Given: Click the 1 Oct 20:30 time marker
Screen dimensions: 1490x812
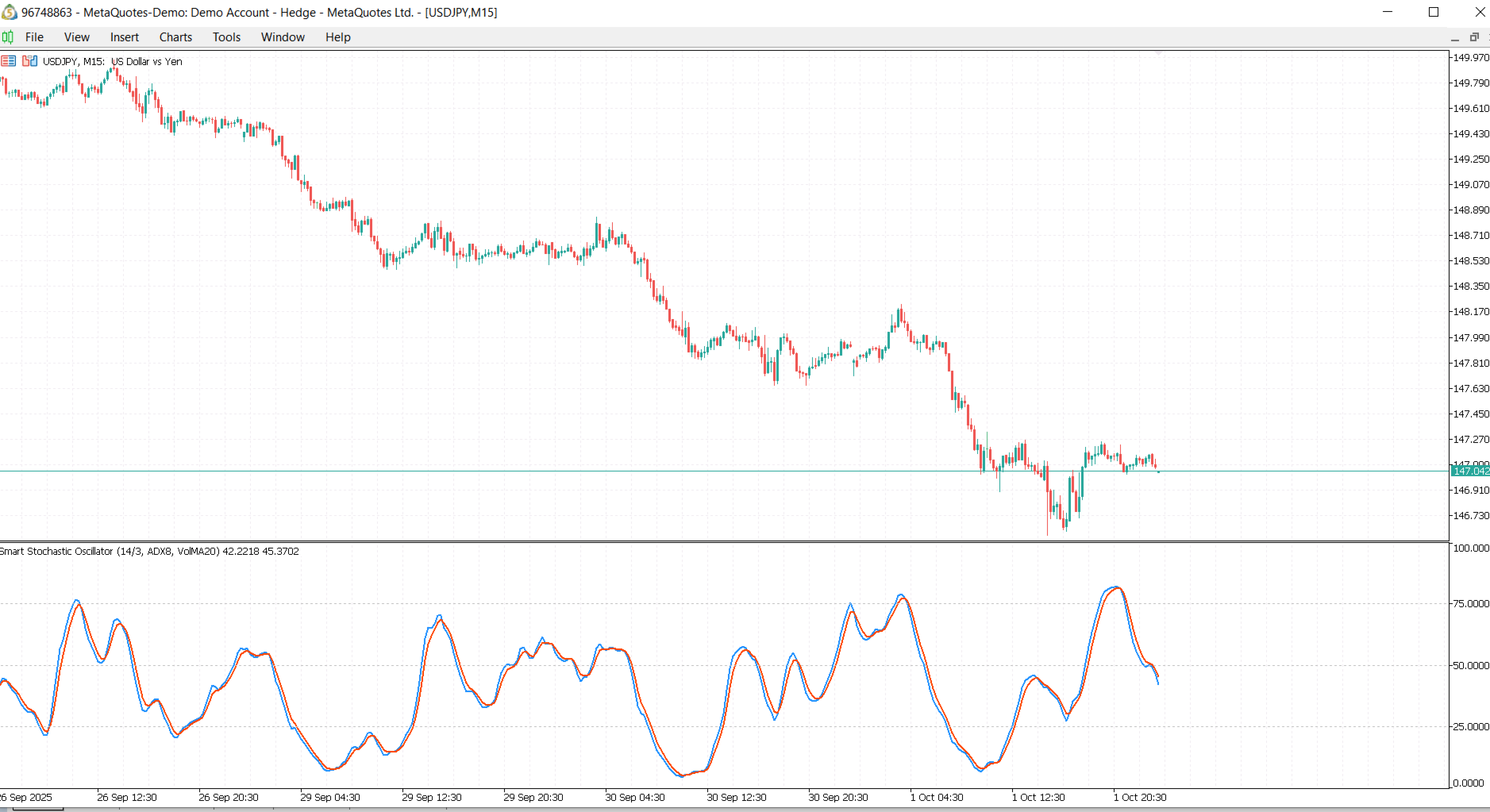Looking at the screenshot, I should tap(1140, 797).
